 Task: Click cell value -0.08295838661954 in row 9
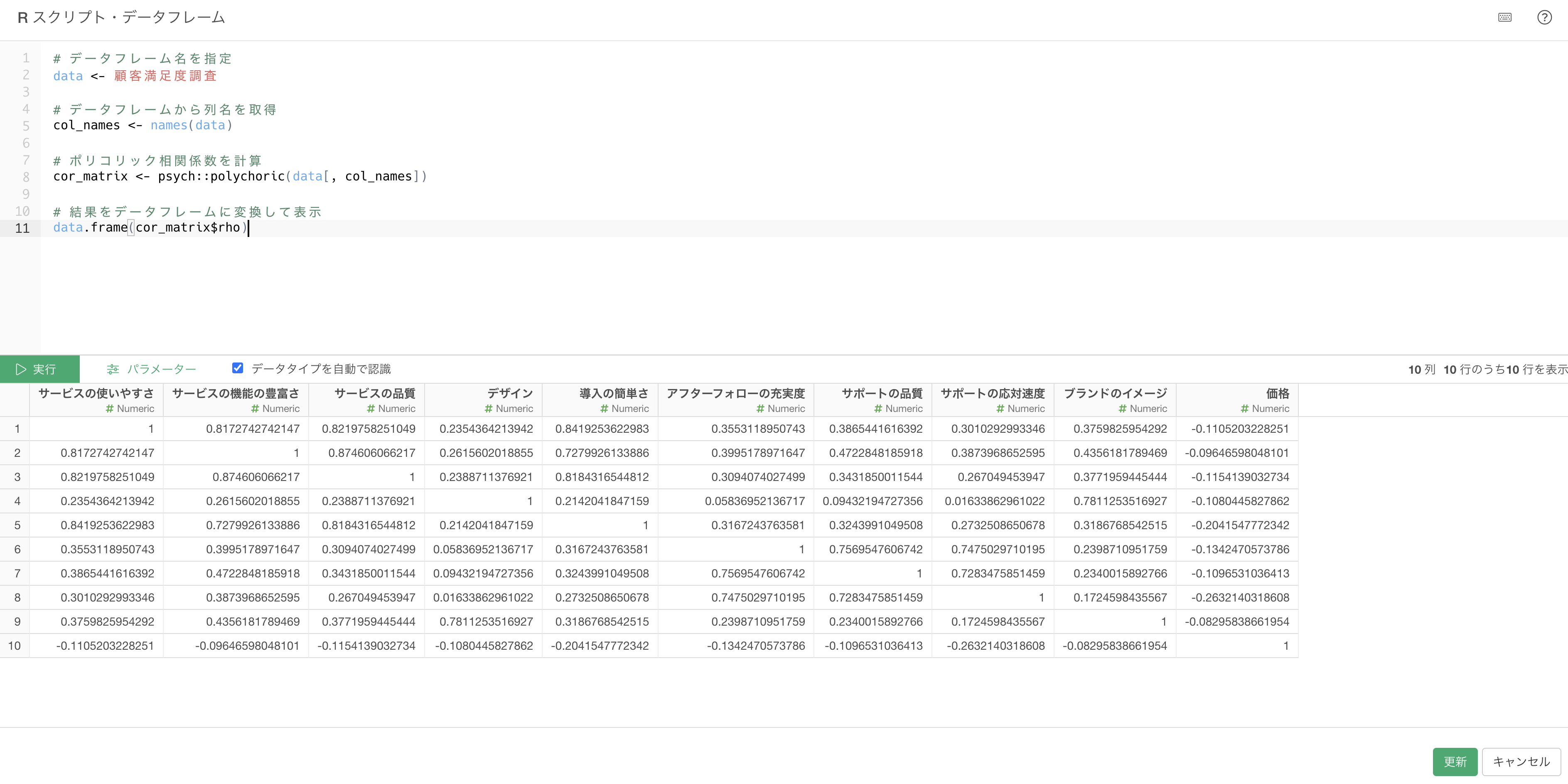(1237, 622)
